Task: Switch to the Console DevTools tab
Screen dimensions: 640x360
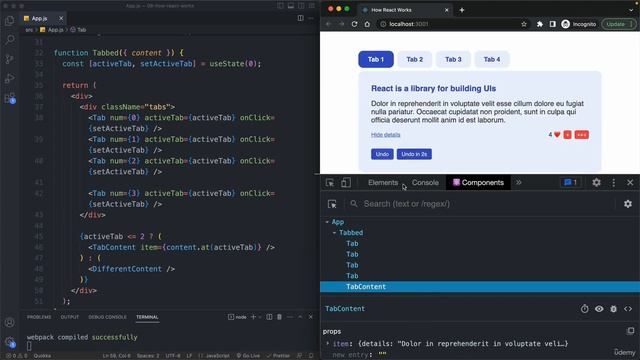Action: (425, 182)
